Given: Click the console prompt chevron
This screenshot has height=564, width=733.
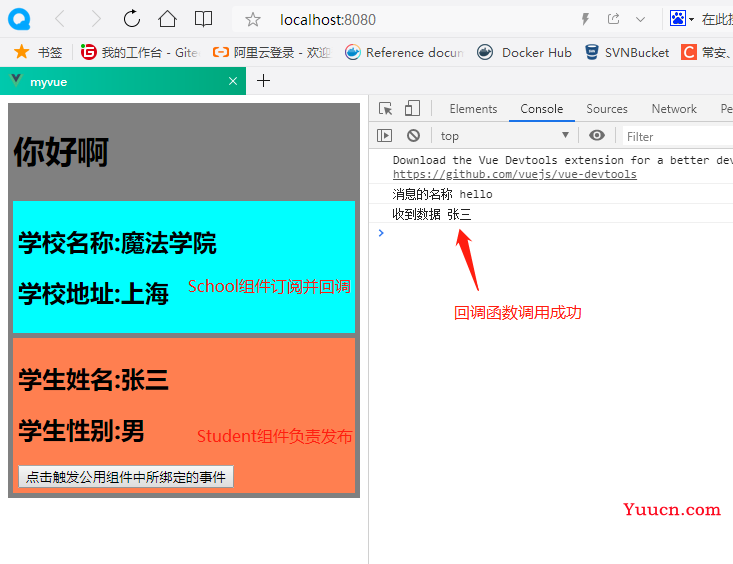Looking at the screenshot, I should coord(381,233).
